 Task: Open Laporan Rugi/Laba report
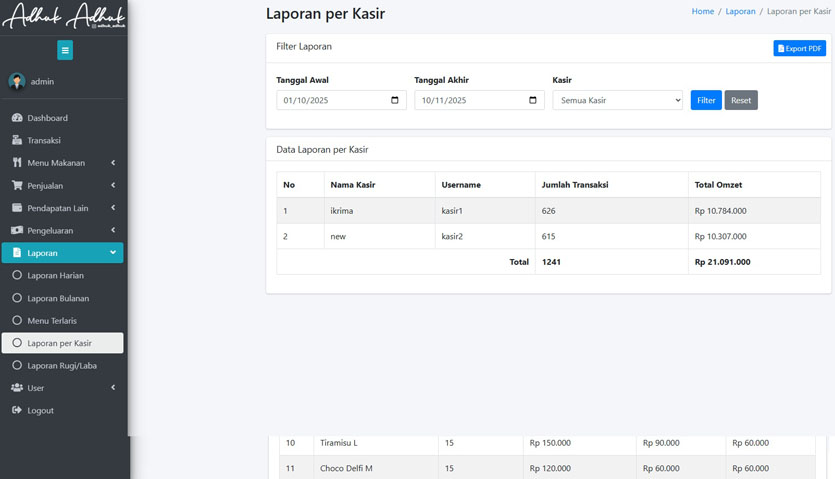pos(62,366)
